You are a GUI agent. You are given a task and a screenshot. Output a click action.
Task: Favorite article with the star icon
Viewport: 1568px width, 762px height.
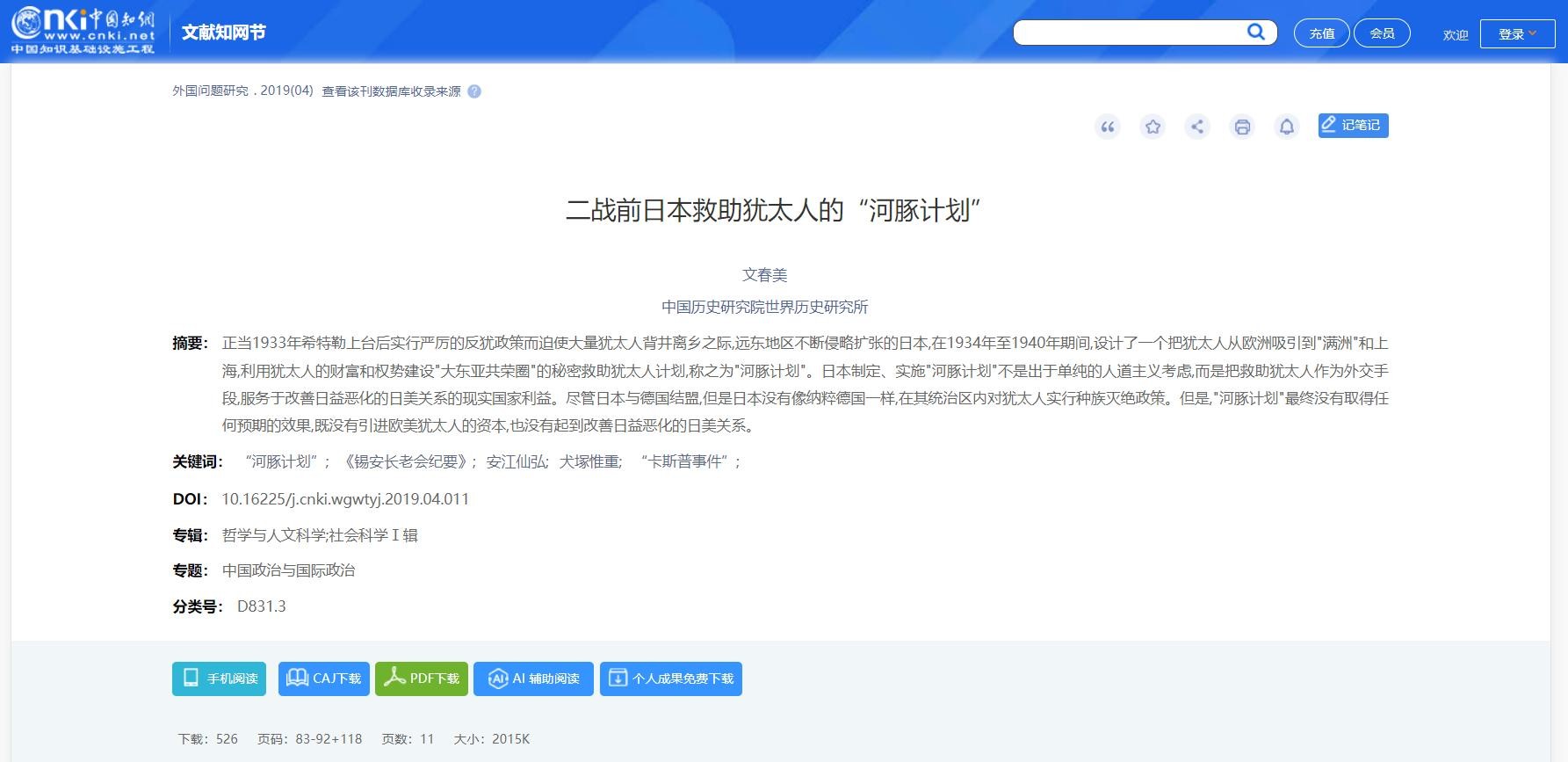pyautogui.click(x=1153, y=127)
